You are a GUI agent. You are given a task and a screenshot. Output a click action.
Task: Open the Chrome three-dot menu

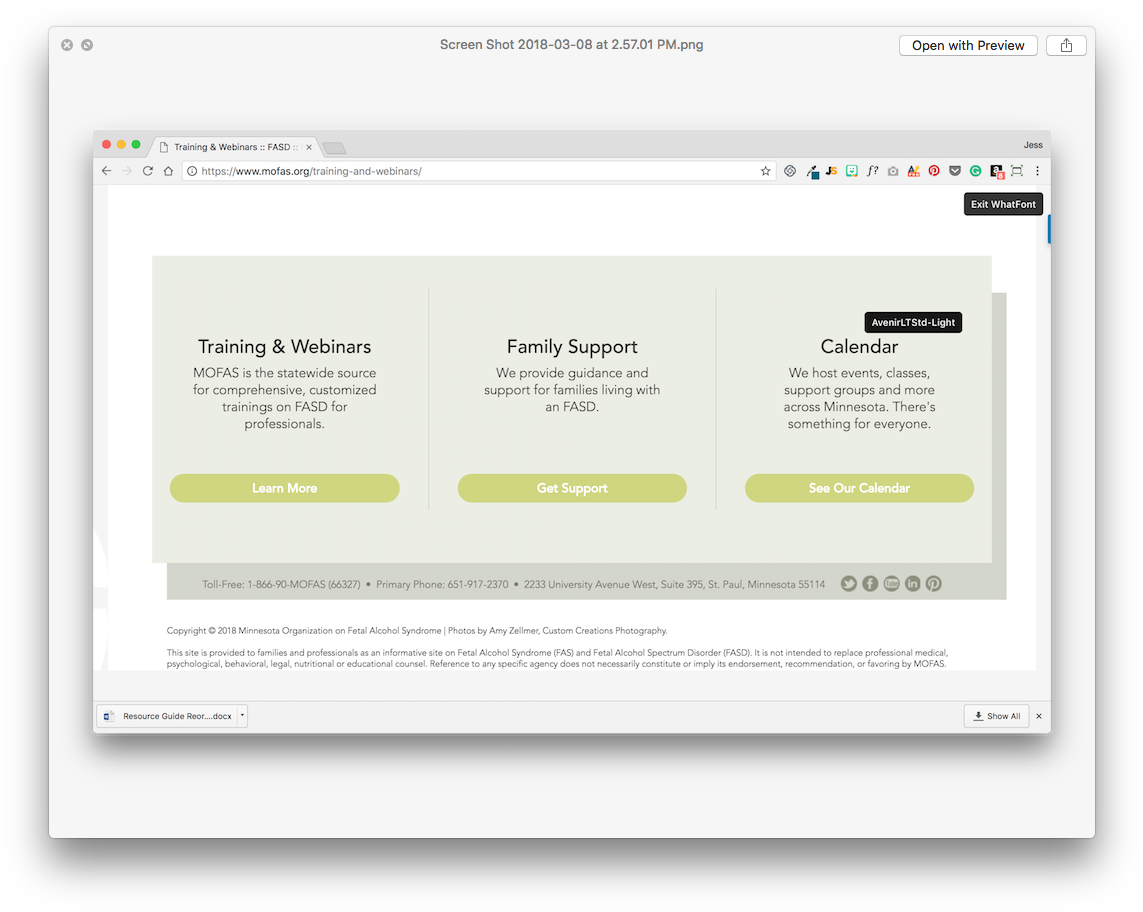click(x=1037, y=171)
